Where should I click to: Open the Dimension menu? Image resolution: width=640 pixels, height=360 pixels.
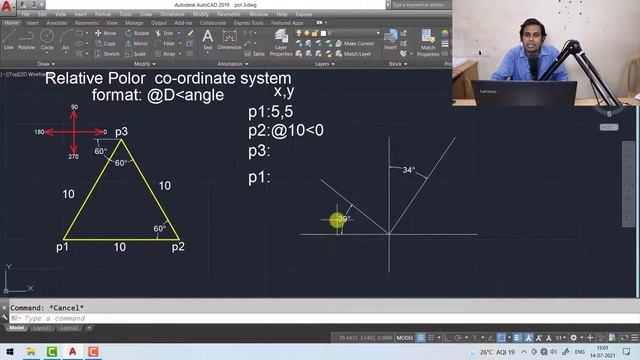(172, 14)
